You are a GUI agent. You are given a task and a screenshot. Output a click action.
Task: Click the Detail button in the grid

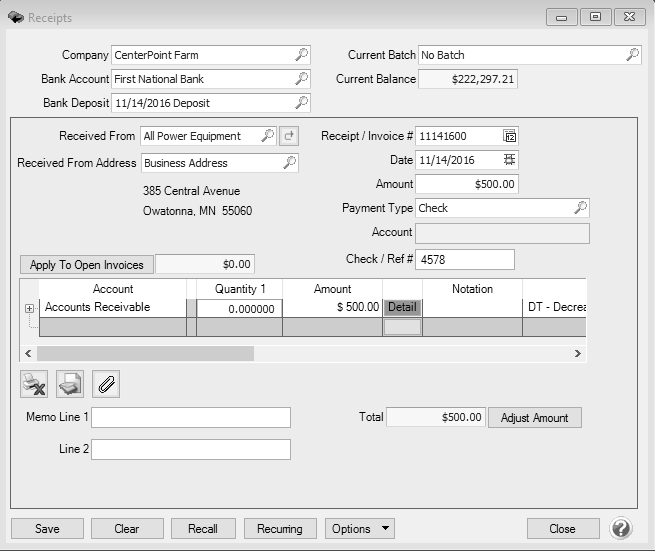[402, 308]
